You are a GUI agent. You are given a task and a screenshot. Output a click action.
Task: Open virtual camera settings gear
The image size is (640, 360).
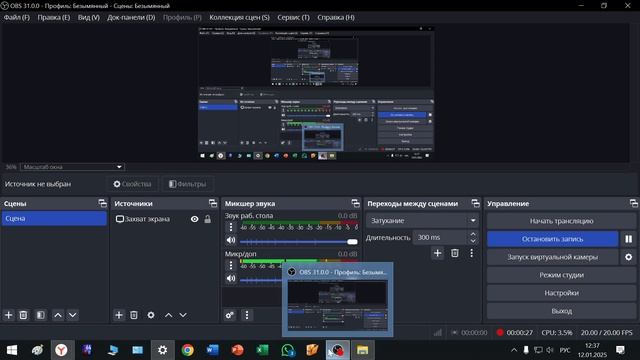click(x=629, y=257)
